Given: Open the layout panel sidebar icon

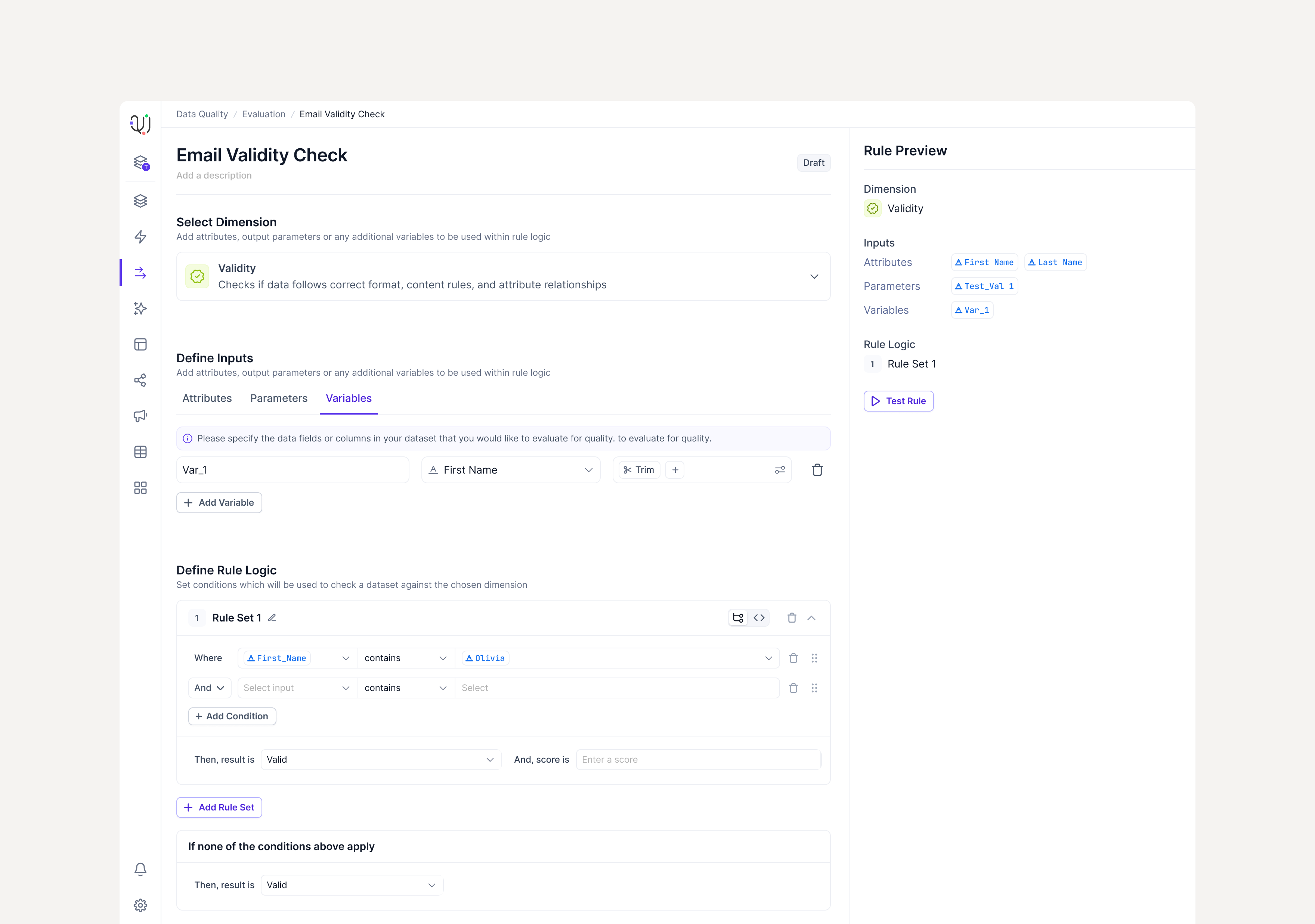Looking at the screenshot, I should [x=140, y=344].
